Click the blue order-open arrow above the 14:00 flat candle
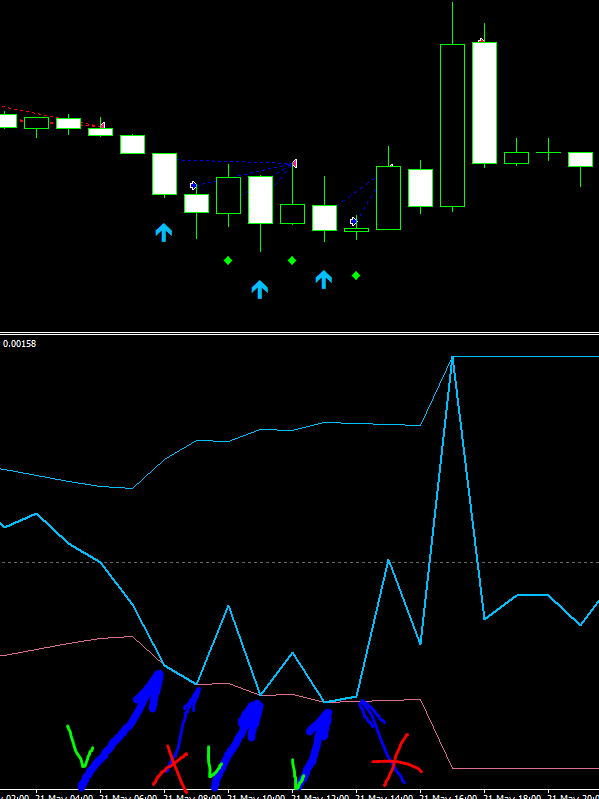Image resolution: width=599 pixels, height=799 pixels. pyautogui.click(x=353, y=221)
